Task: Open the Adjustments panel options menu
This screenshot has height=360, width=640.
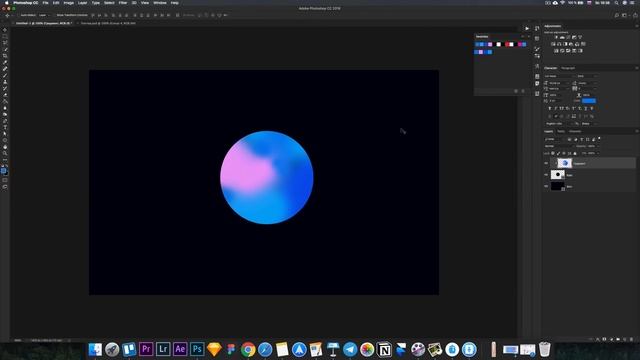Action: coord(636,26)
